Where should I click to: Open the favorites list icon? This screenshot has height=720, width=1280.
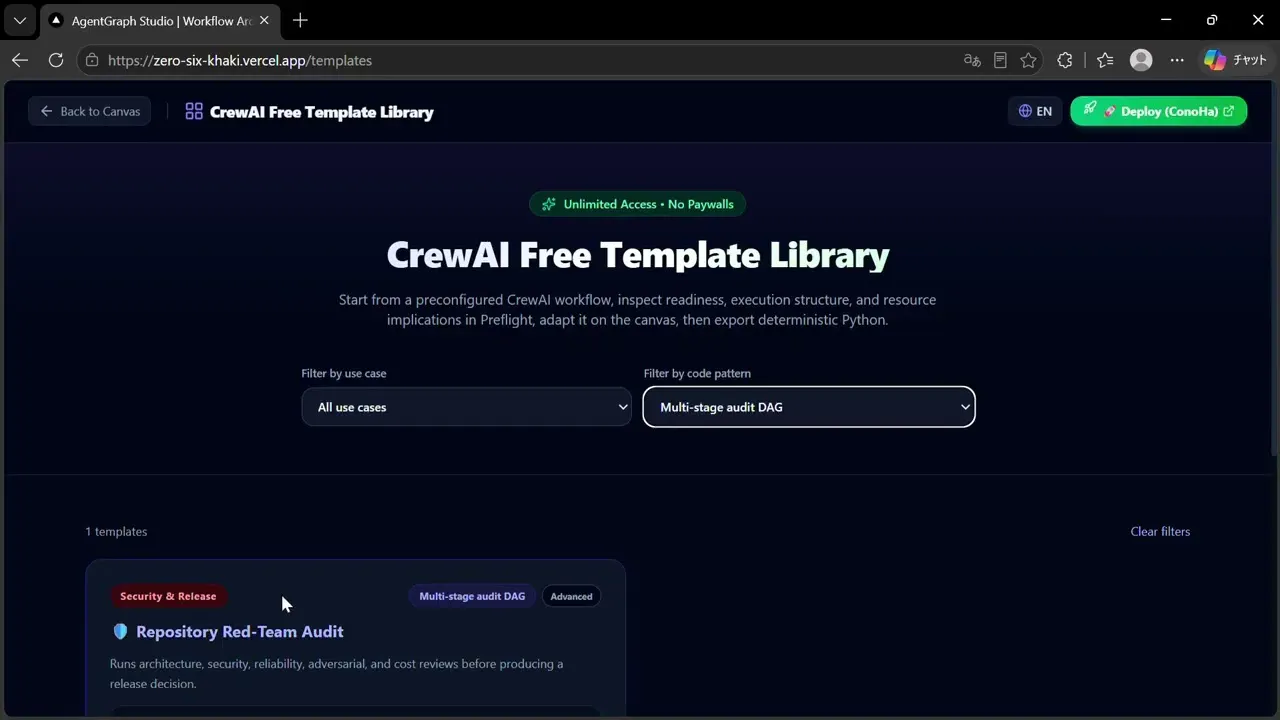pos(1105,60)
